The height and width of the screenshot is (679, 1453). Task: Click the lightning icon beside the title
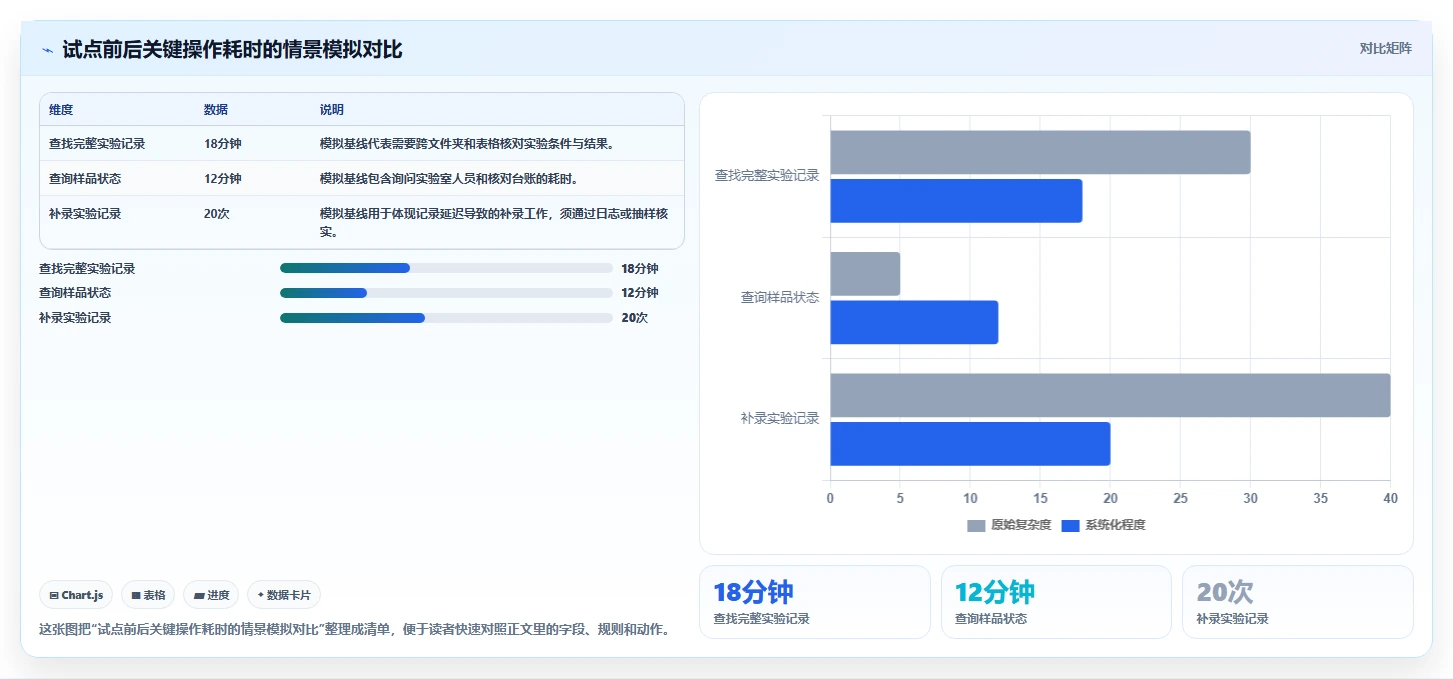click(x=47, y=49)
